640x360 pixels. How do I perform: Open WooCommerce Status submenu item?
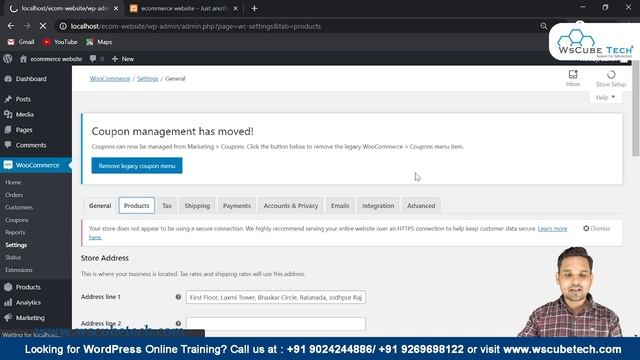pyautogui.click(x=13, y=258)
